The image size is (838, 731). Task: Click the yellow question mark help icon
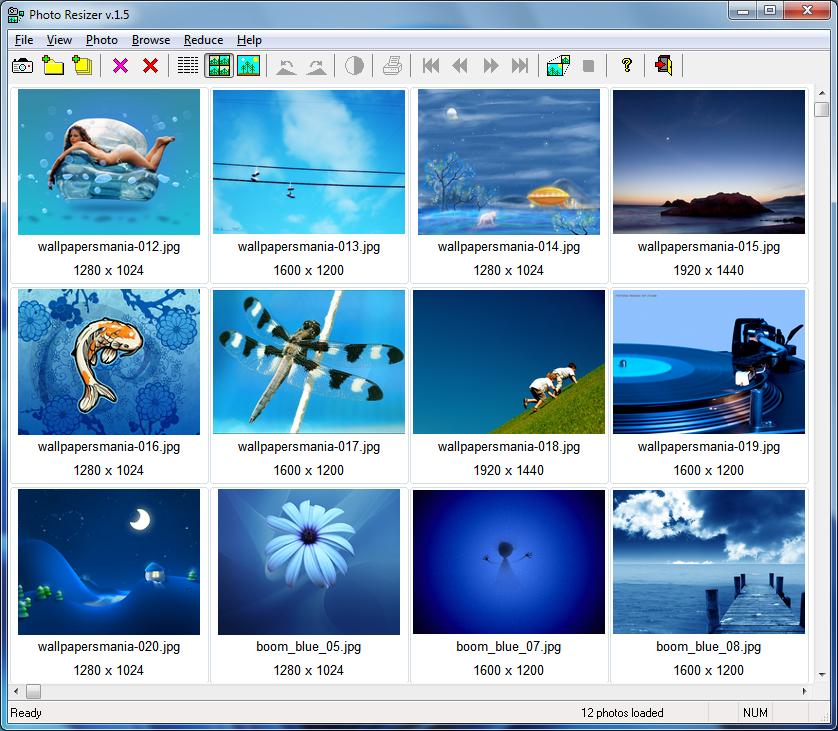coord(627,66)
